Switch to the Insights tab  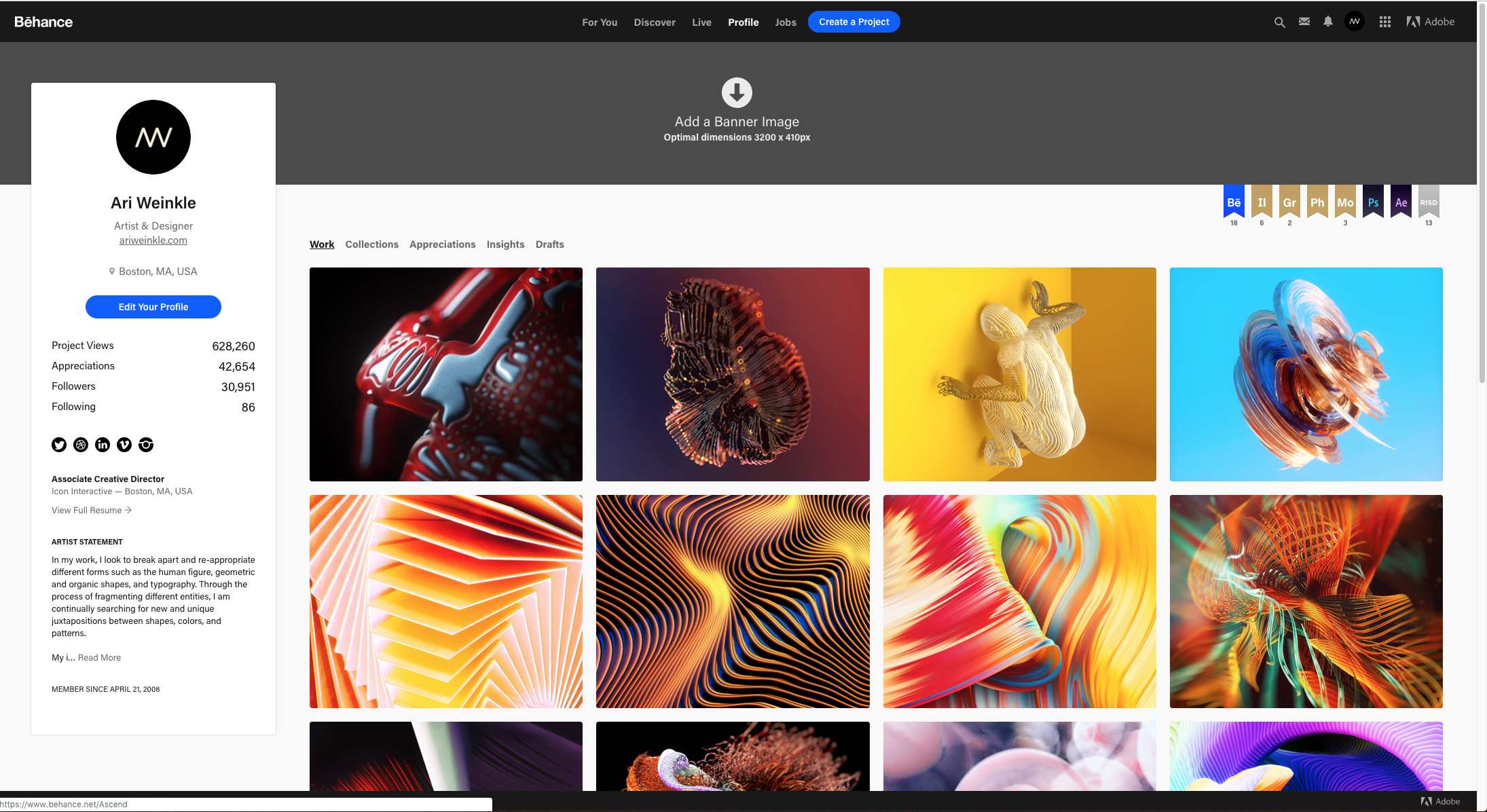point(505,244)
